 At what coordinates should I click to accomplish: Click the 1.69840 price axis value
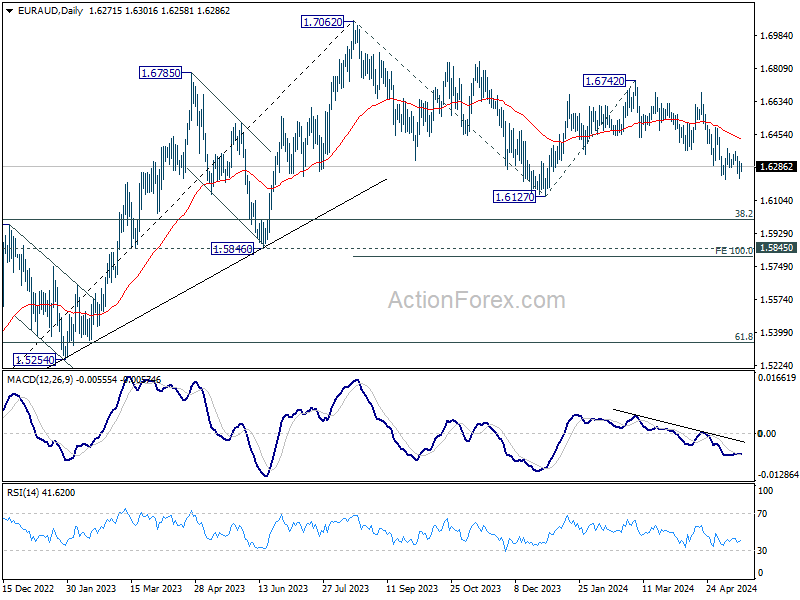click(776, 35)
